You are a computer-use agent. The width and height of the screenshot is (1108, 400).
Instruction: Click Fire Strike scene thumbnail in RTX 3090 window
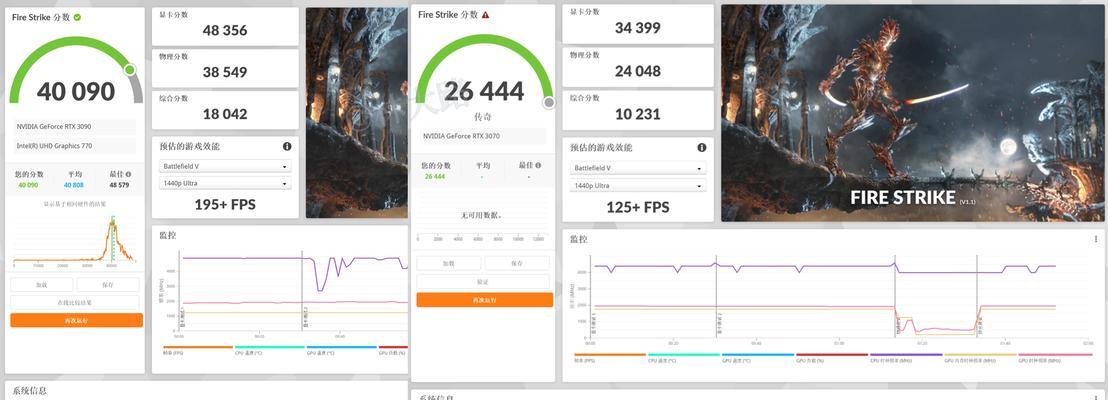click(x=357, y=113)
